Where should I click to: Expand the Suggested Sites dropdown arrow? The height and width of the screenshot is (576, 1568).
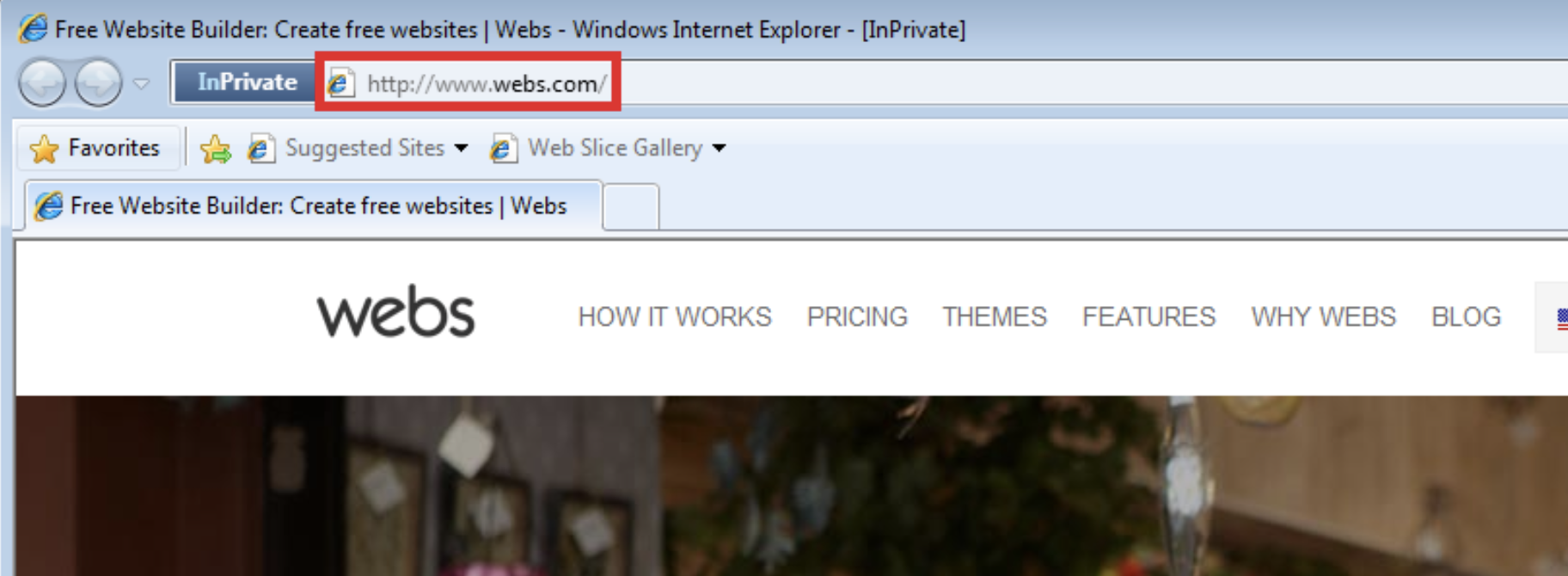click(462, 149)
